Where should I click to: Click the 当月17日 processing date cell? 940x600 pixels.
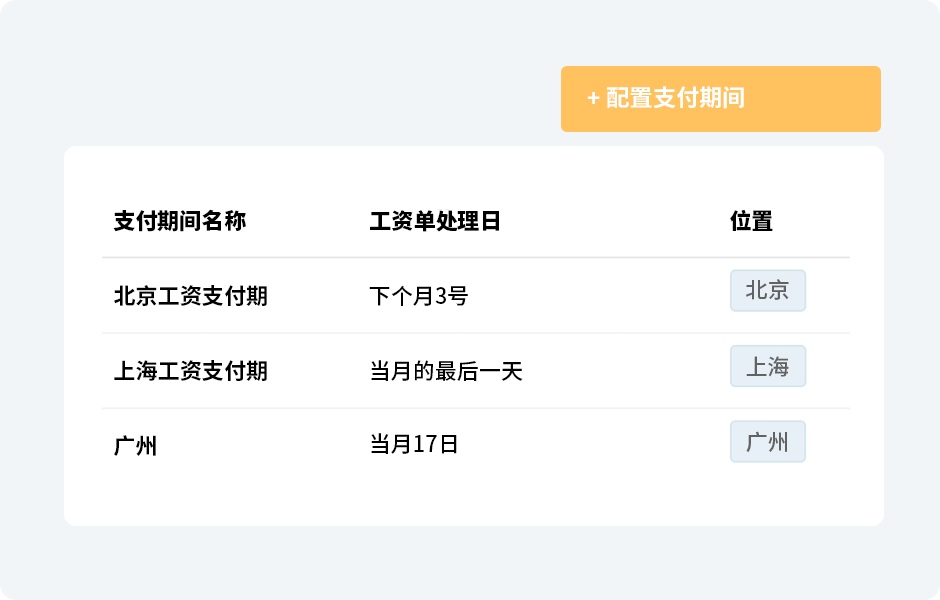point(414,445)
